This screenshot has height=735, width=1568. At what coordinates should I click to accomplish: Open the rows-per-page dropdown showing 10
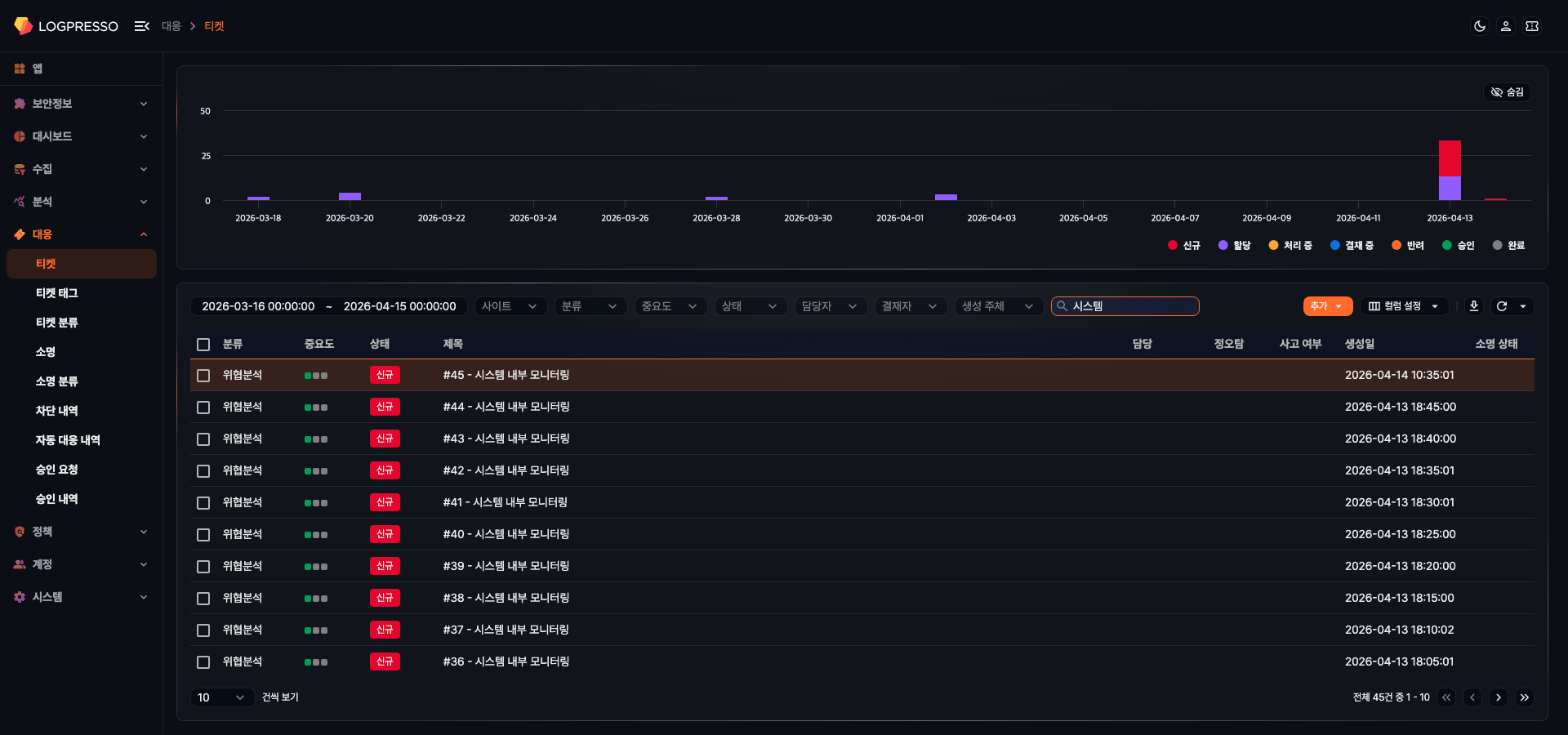(x=221, y=697)
